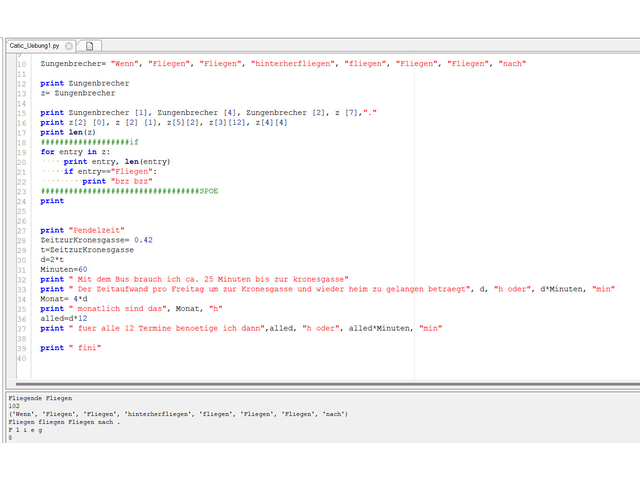Click the "nach" string on line 10
This screenshot has height=480, width=640.
click(512, 64)
